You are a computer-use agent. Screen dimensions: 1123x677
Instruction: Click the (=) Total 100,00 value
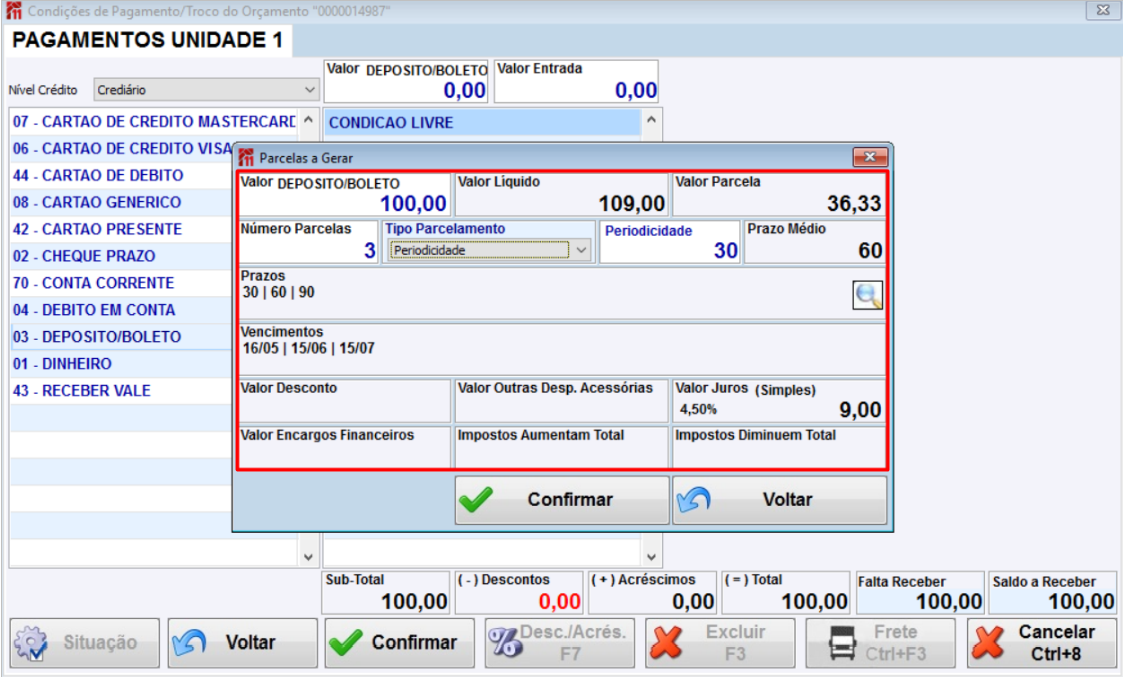pos(814,602)
